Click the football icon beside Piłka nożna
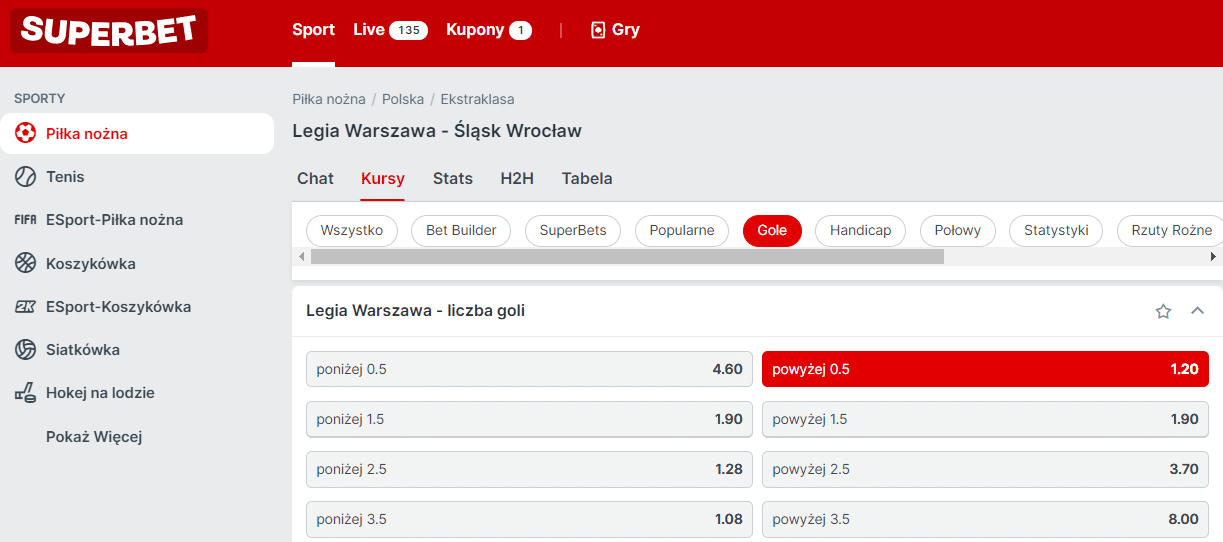The height and width of the screenshot is (542, 1223). pos(25,133)
